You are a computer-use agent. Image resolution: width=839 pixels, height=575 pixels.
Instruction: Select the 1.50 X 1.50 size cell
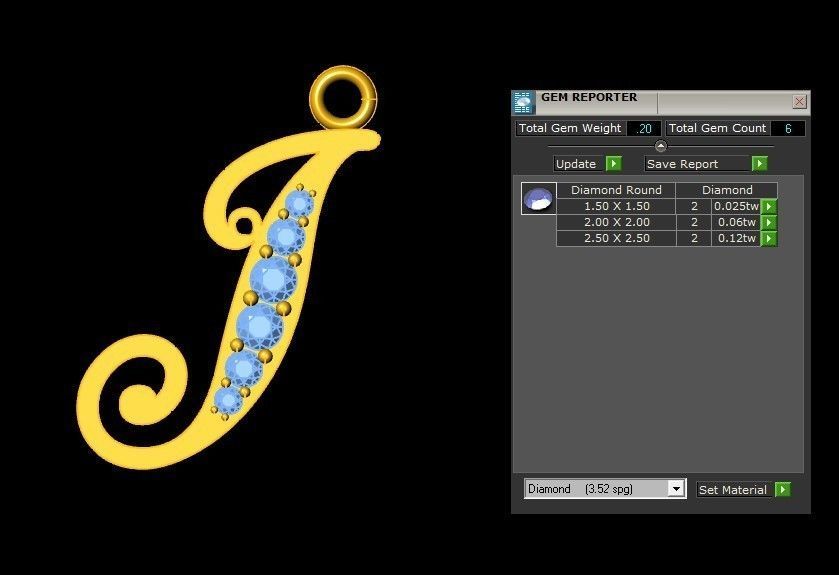[x=616, y=206]
